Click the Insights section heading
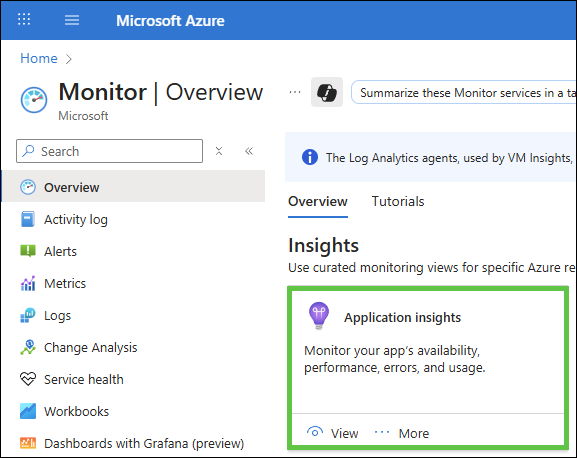 tap(323, 245)
